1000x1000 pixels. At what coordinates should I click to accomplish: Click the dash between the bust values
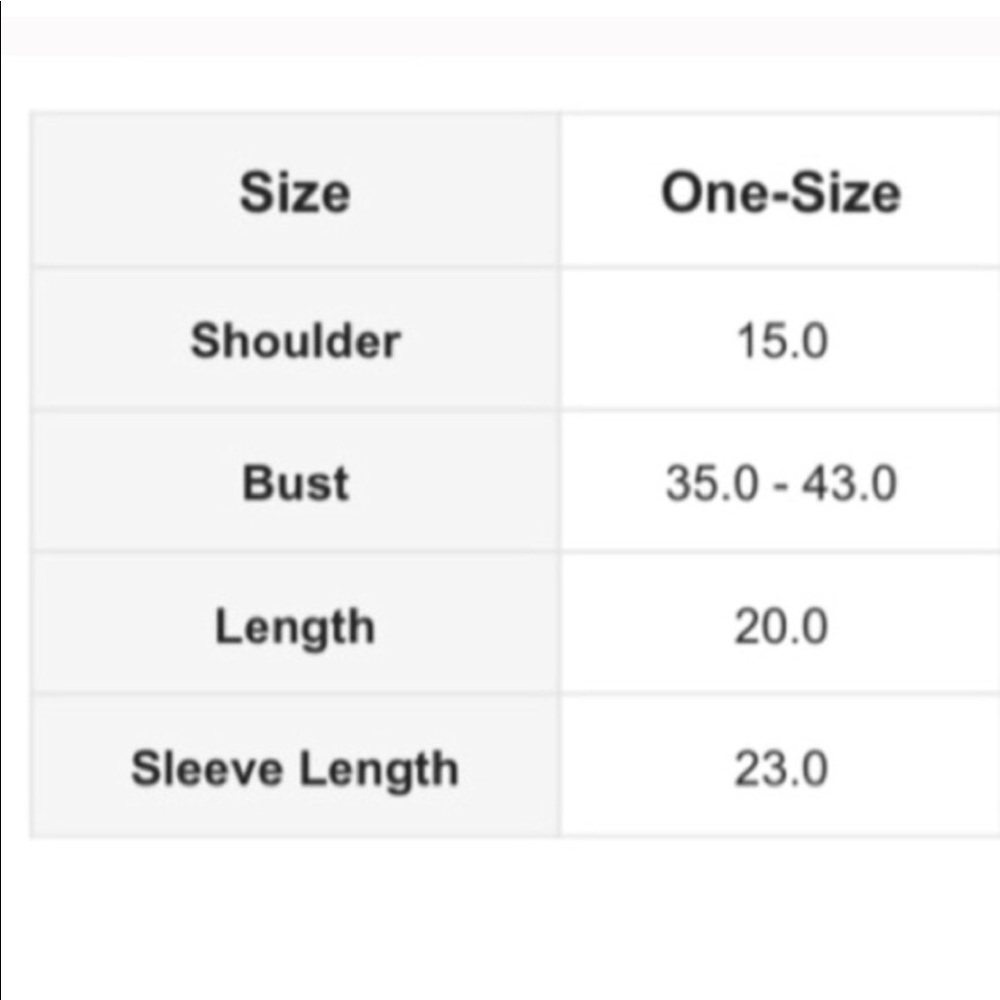click(x=780, y=487)
